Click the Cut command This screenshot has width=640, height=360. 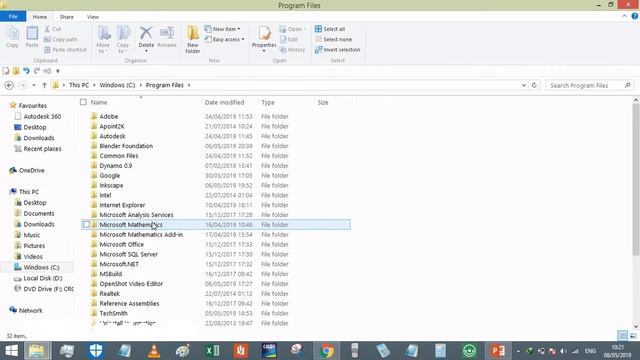(53, 29)
